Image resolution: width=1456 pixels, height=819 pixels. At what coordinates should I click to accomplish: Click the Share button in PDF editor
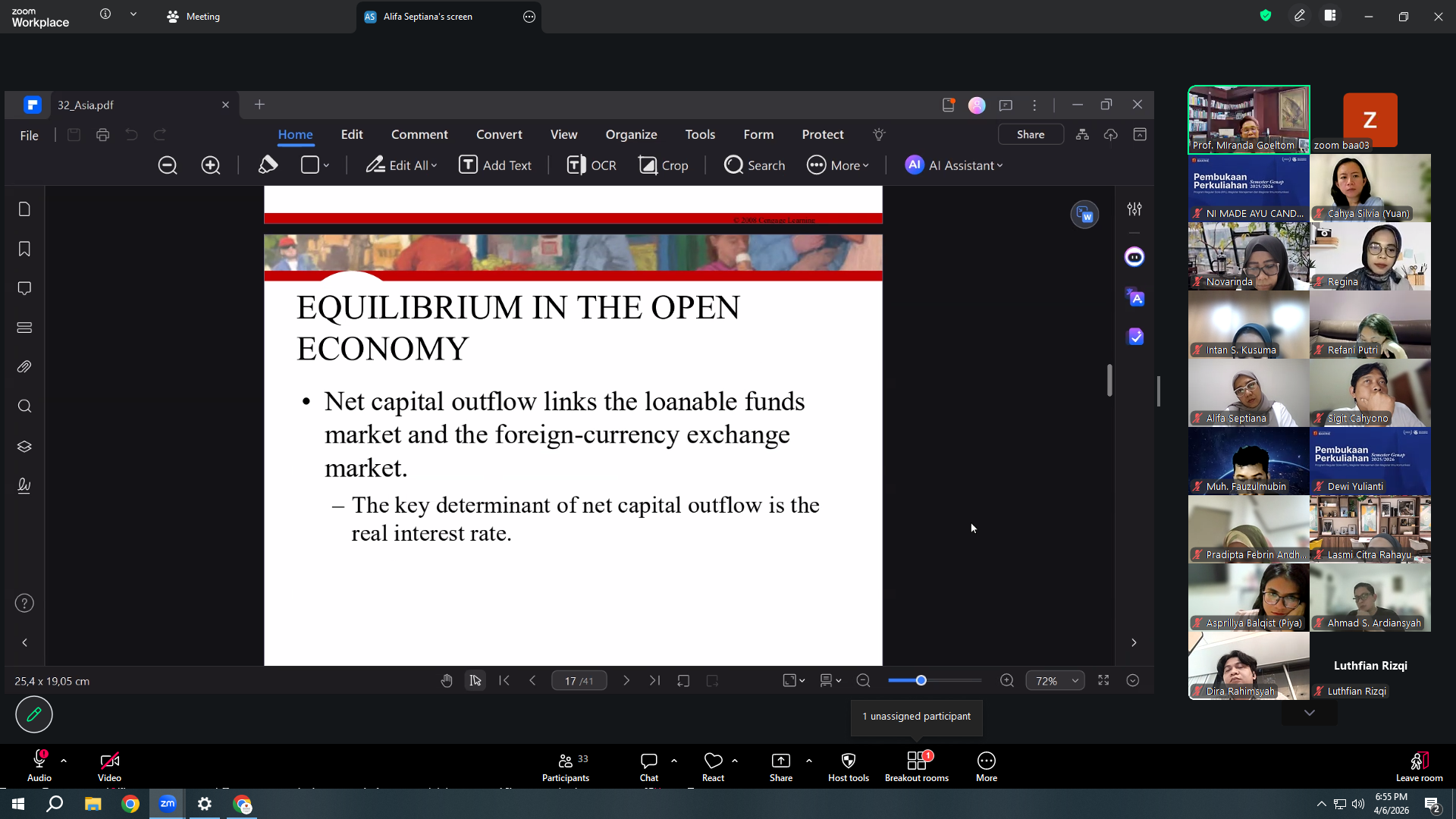[1031, 134]
